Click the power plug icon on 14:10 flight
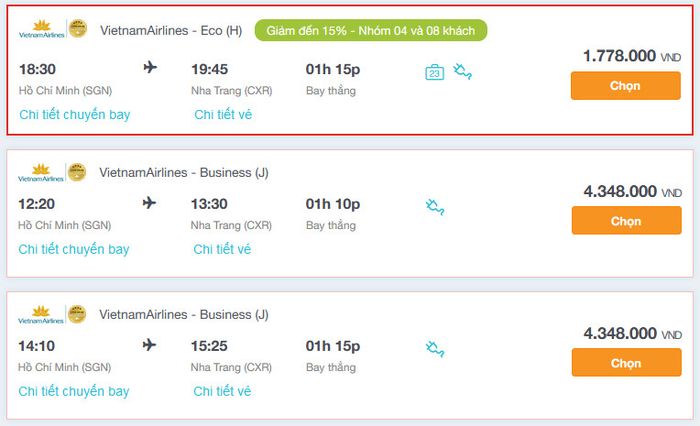The image size is (700, 426). pyautogui.click(x=435, y=349)
